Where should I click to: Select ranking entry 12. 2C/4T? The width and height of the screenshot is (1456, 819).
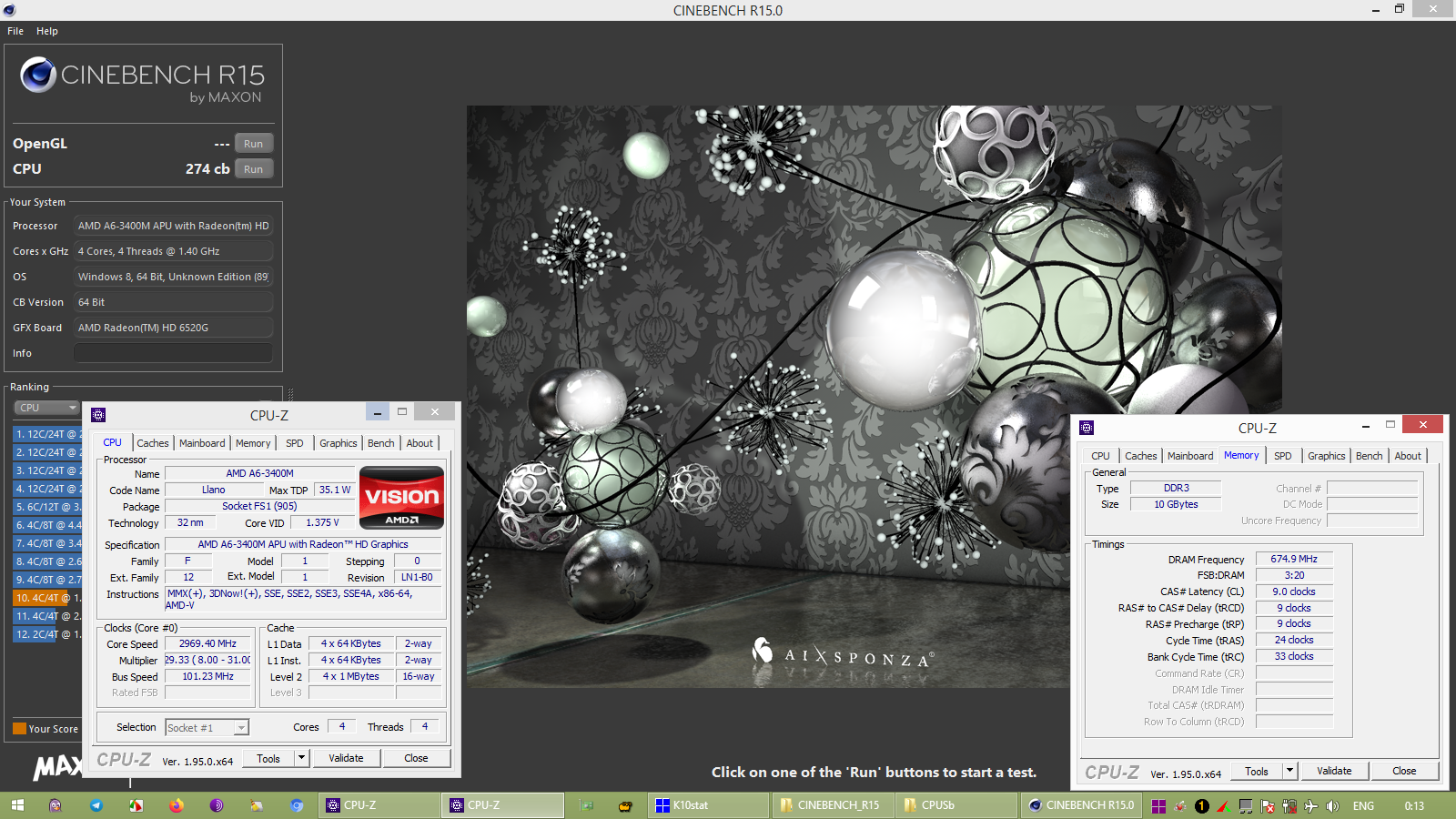(x=48, y=634)
